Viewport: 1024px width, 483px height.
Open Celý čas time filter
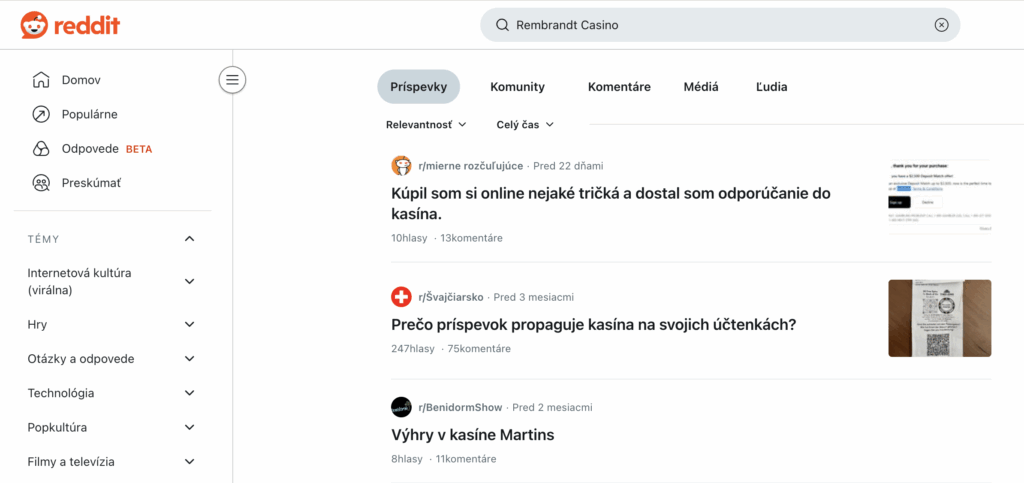pyautogui.click(x=525, y=125)
